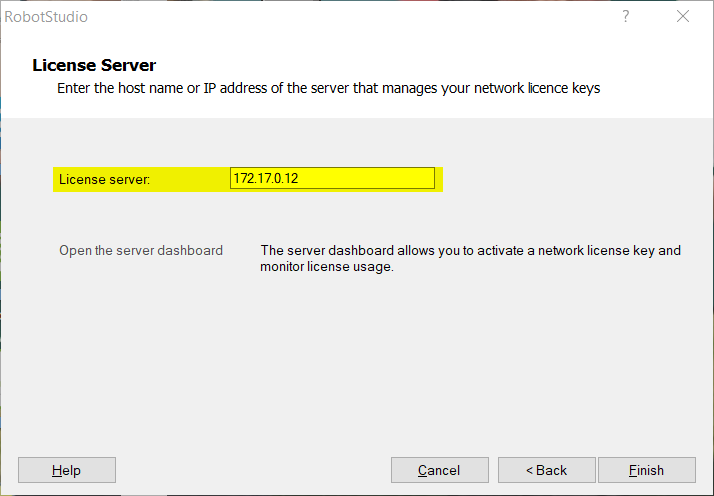
Task: Click the title bar area between RobotStudio and the ?
Action: (x=353, y=17)
